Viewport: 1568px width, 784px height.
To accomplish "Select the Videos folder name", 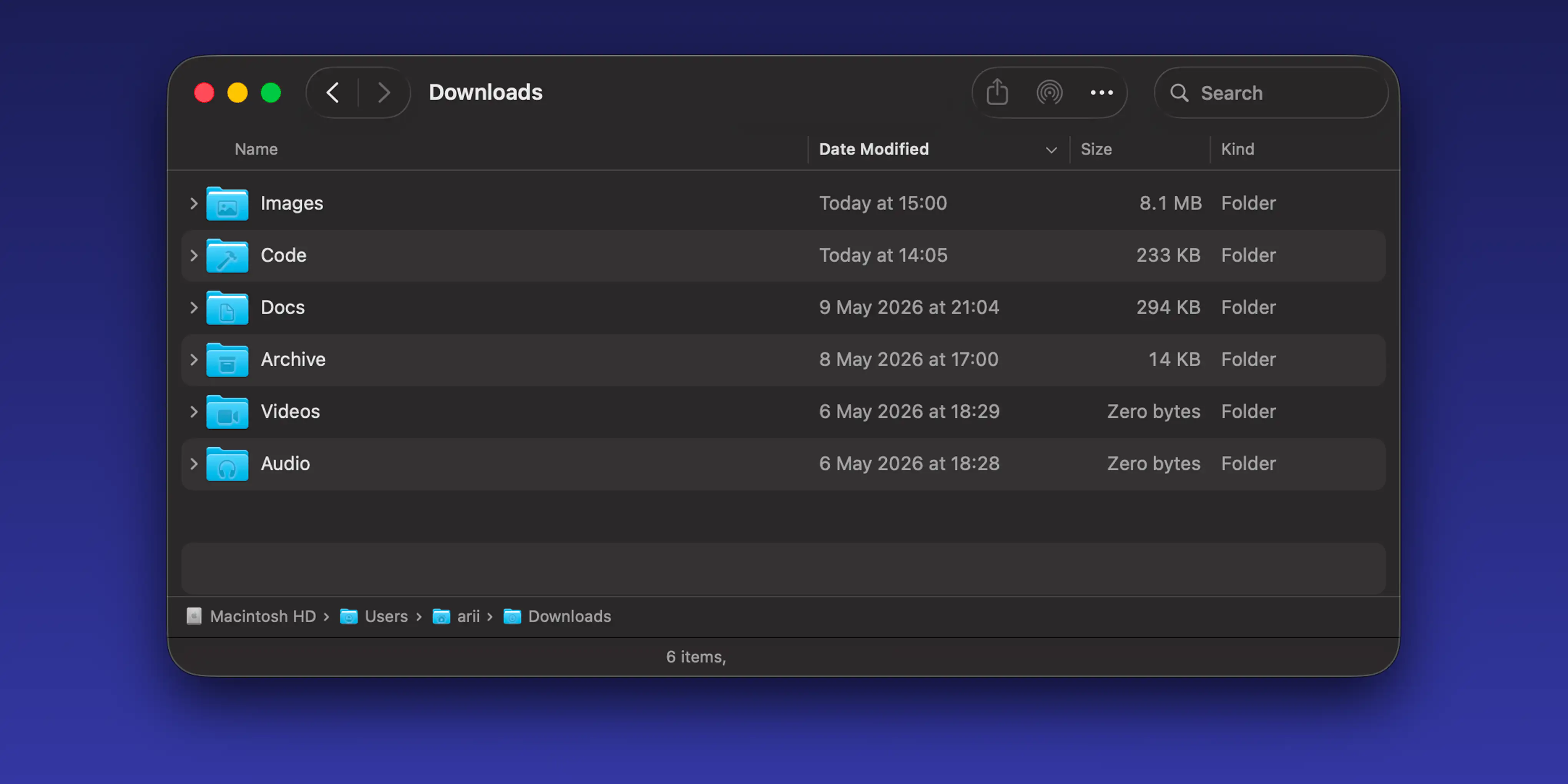I will 290,412.
